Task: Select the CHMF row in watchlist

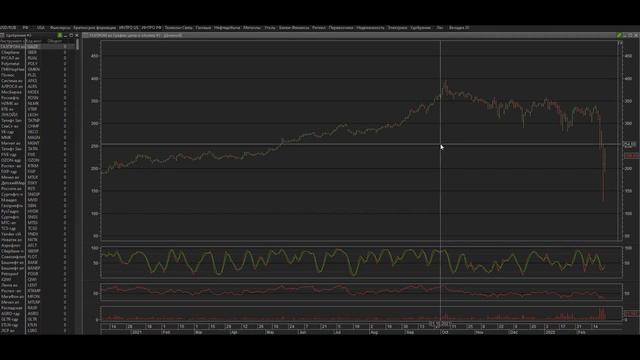Action: click(38, 126)
